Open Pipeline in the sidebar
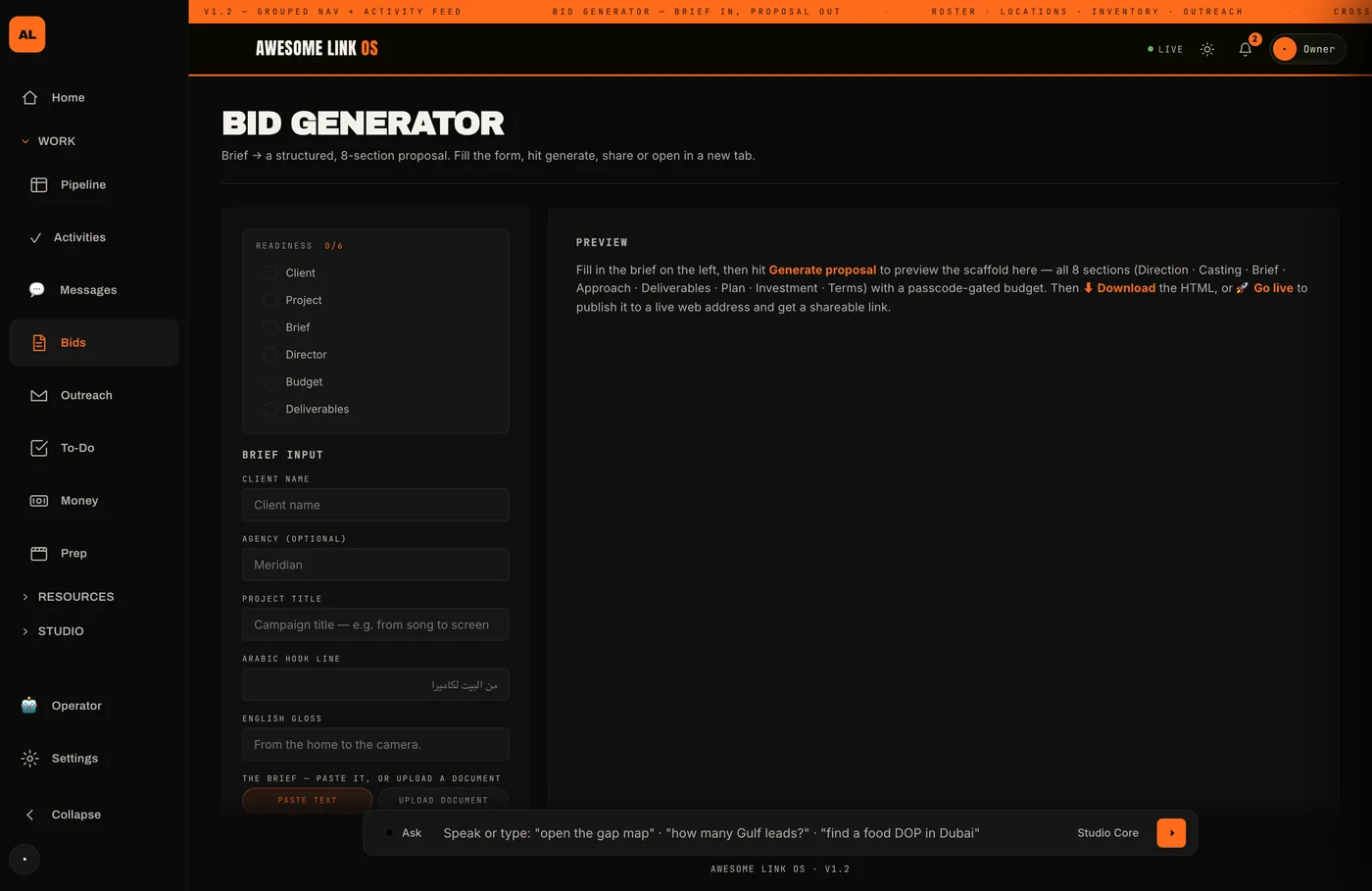The height and width of the screenshot is (891, 1372). click(x=94, y=184)
